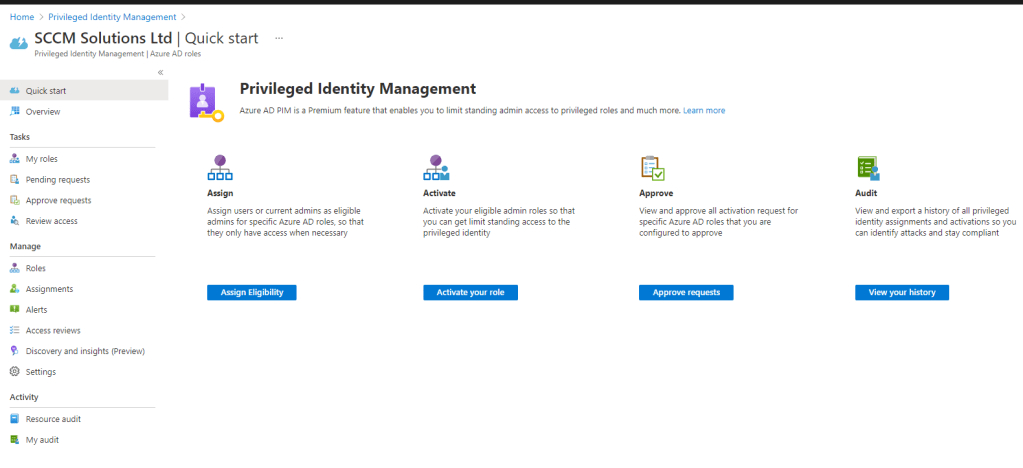Click the Settings gear icon in sidebar
1023x468 pixels.
point(15,372)
